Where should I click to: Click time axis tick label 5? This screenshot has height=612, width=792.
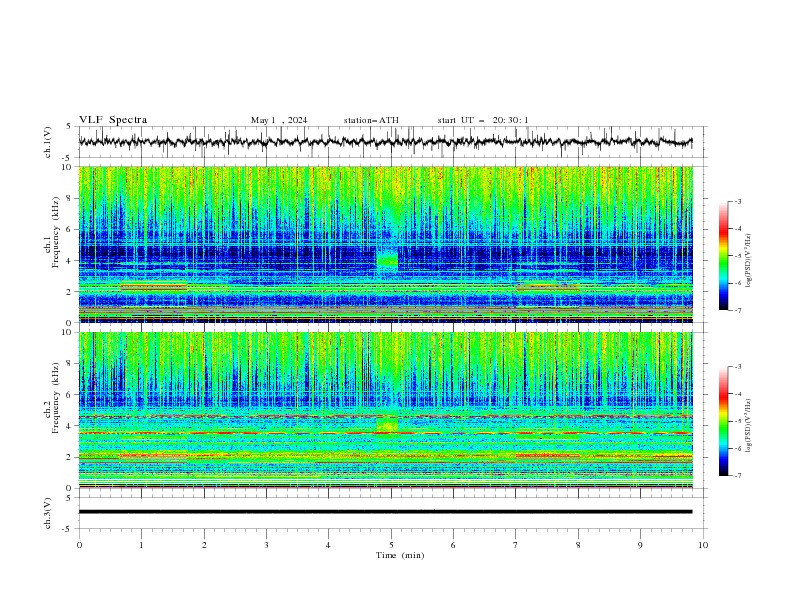[x=391, y=545]
